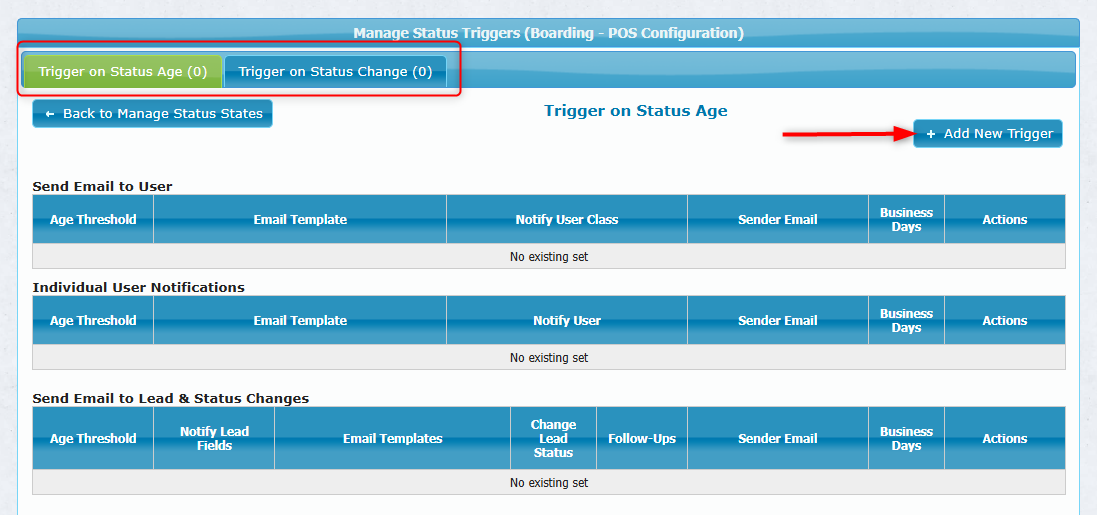This screenshot has height=515, width=1097.
Task: Click the plus icon on Add New Trigger
Action: click(x=931, y=134)
